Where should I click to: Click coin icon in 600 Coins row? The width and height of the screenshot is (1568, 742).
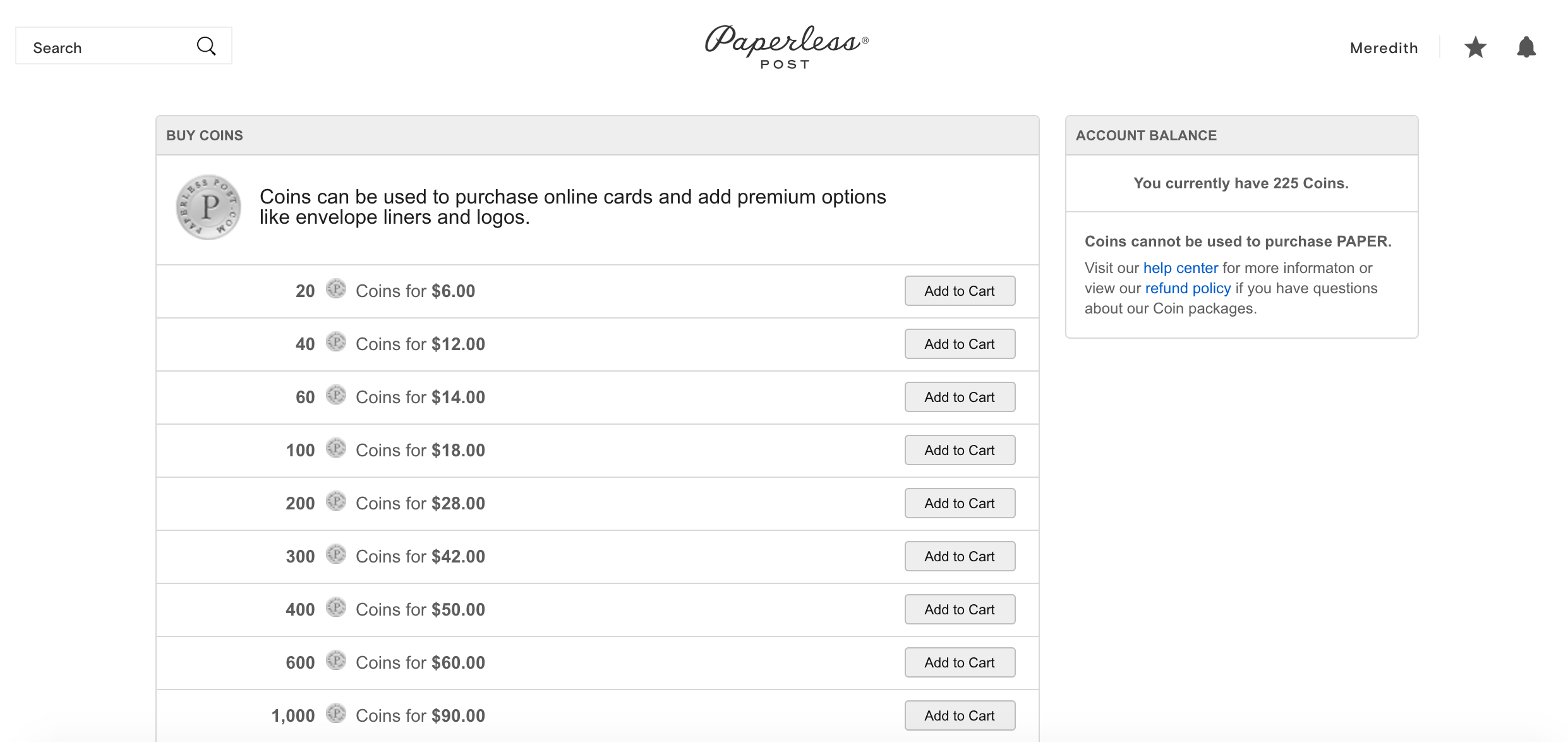coord(336,661)
